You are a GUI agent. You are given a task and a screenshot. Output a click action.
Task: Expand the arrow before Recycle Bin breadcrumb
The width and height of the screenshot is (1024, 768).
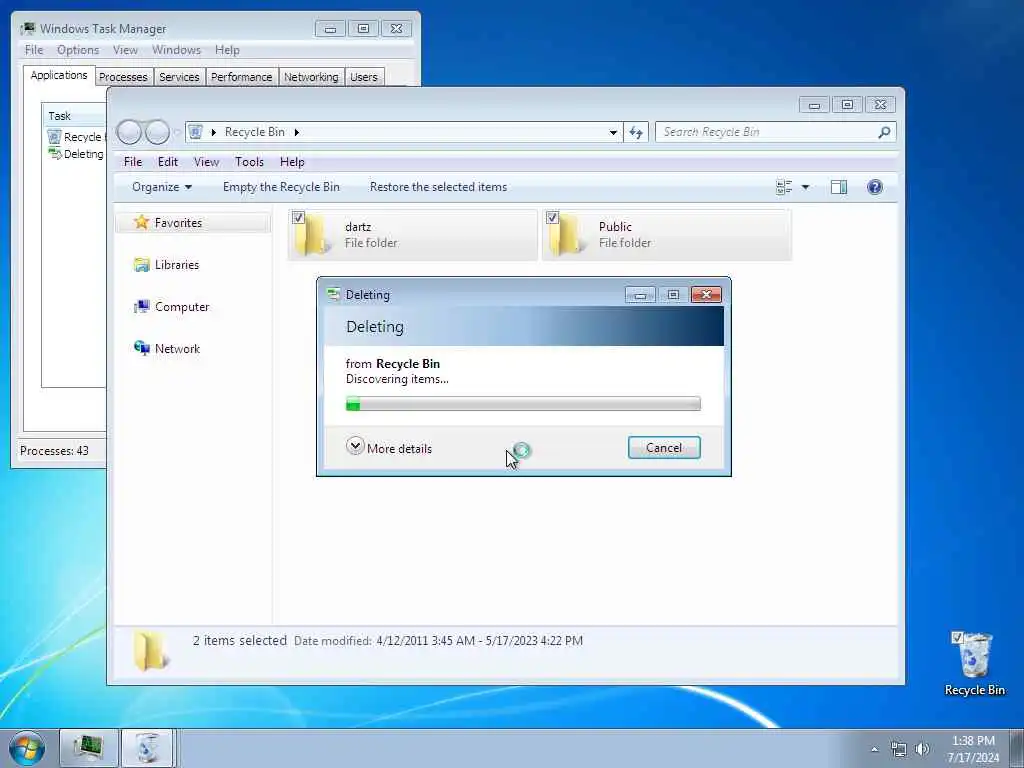pos(213,133)
